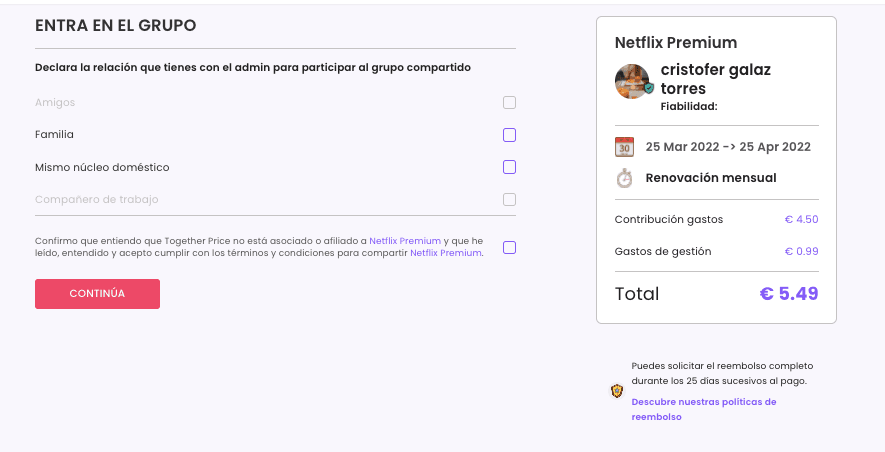Click the calendar icon beside the dates
Image resolution: width=885 pixels, height=452 pixels.
click(624, 147)
